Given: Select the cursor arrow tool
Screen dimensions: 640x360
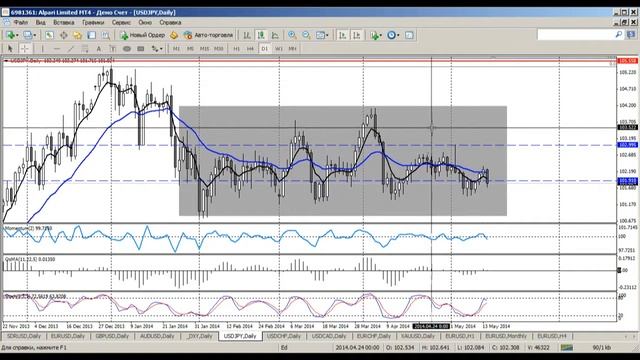Looking at the screenshot, I should (x=10, y=49).
